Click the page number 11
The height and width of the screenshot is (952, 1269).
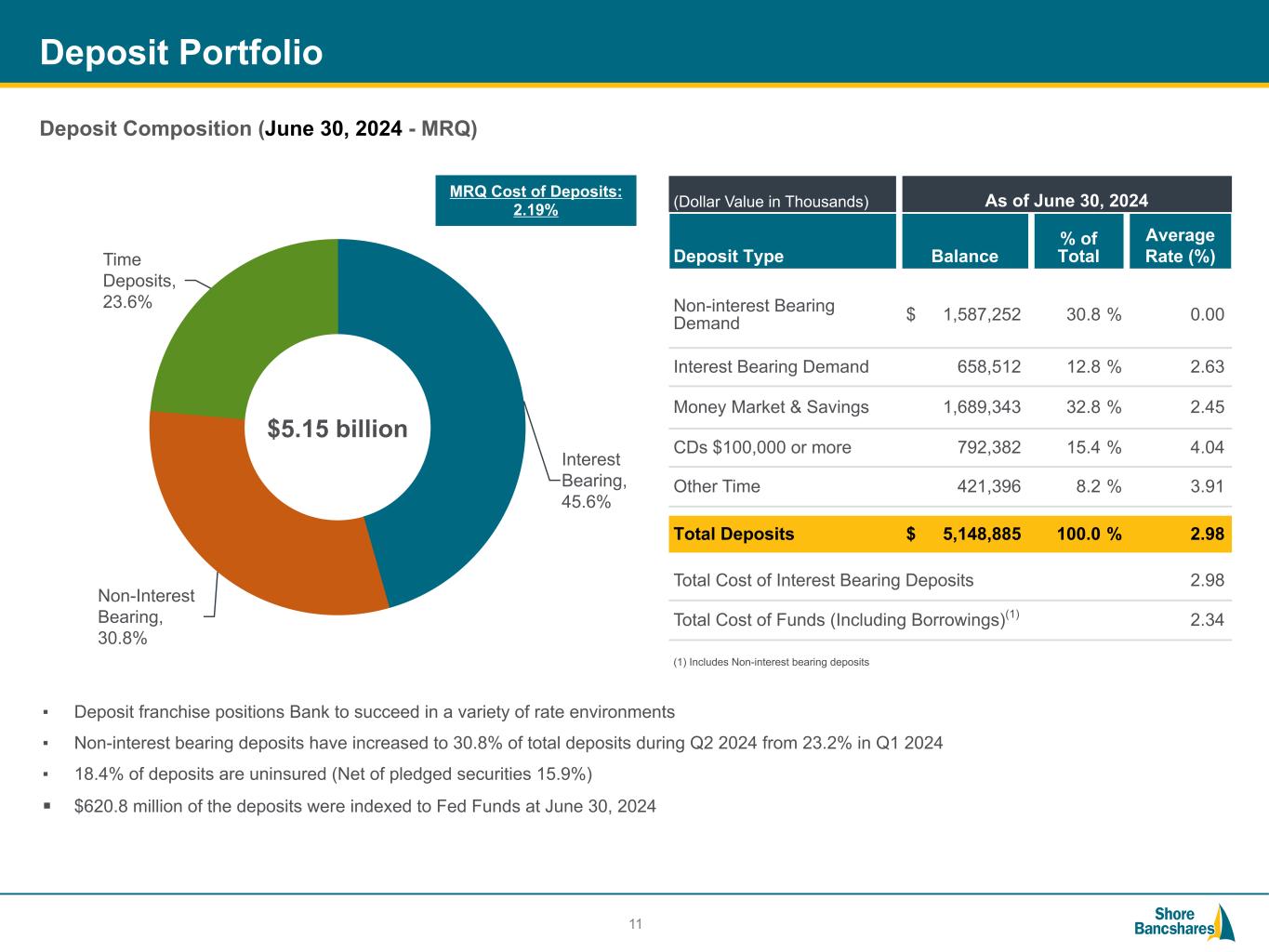coord(636,924)
